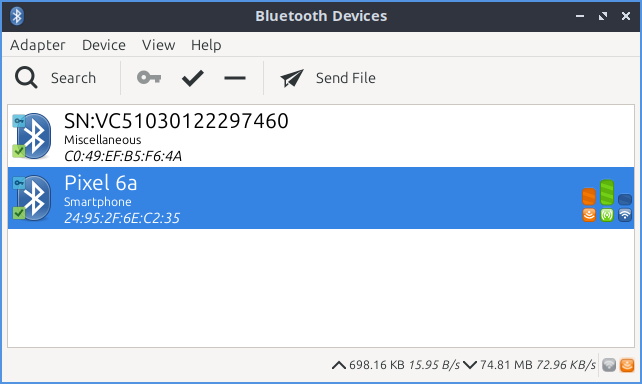Screen dimensions: 642x384
Task: Click the Bluetooth icon for SN:VC51030122297460
Action: pyautogui.click(x=32, y=136)
